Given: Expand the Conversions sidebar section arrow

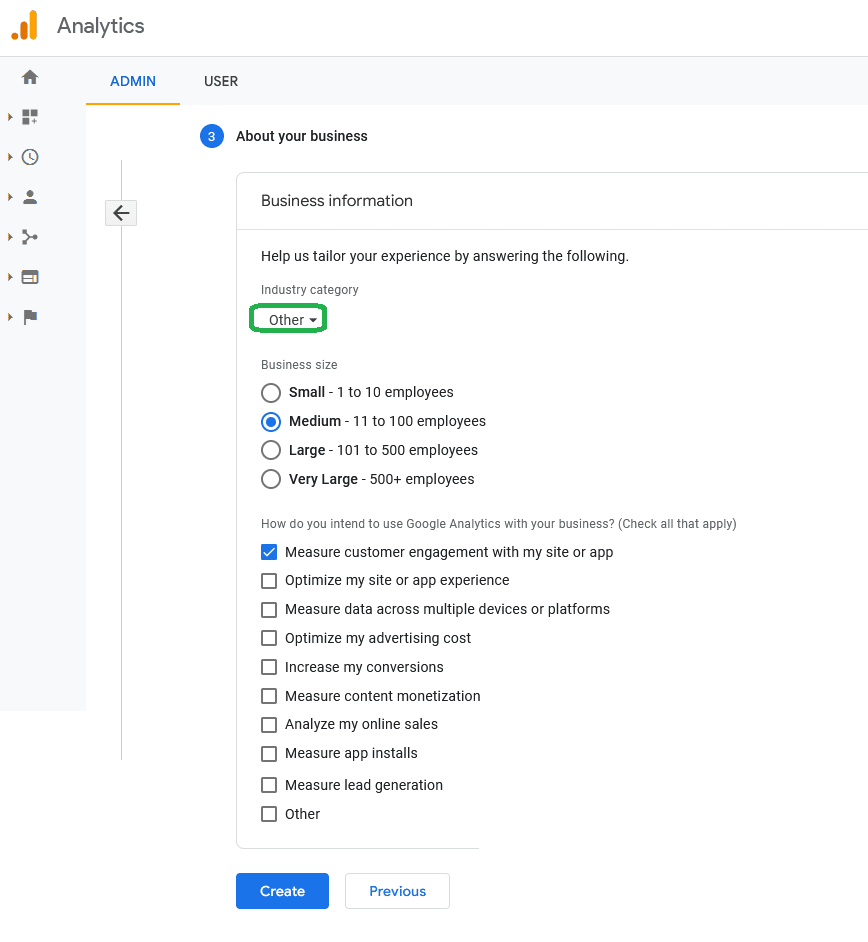Looking at the screenshot, I should [x=10, y=317].
